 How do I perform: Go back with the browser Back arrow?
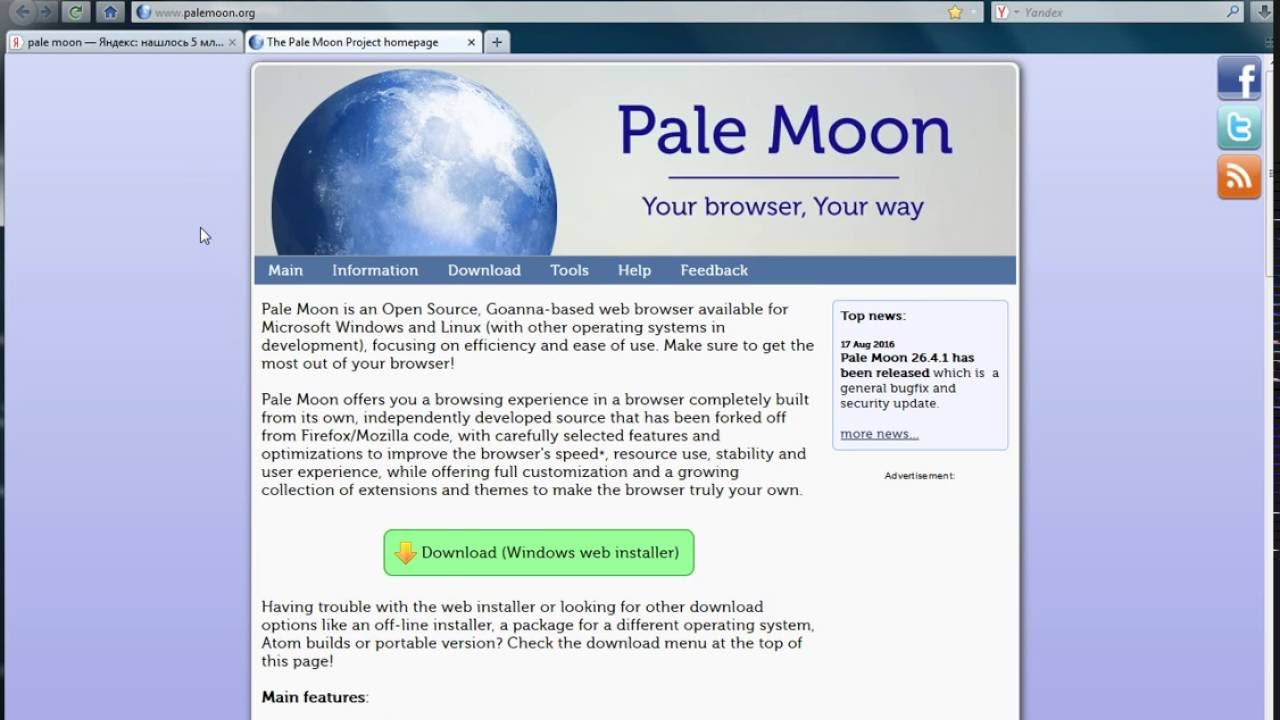pos(22,12)
